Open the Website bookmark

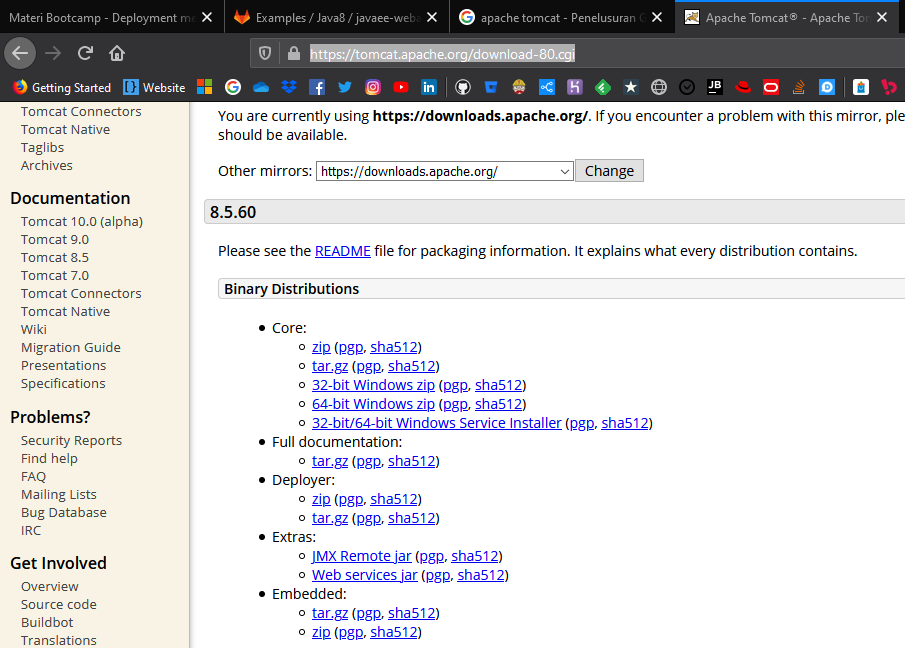click(154, 87)
